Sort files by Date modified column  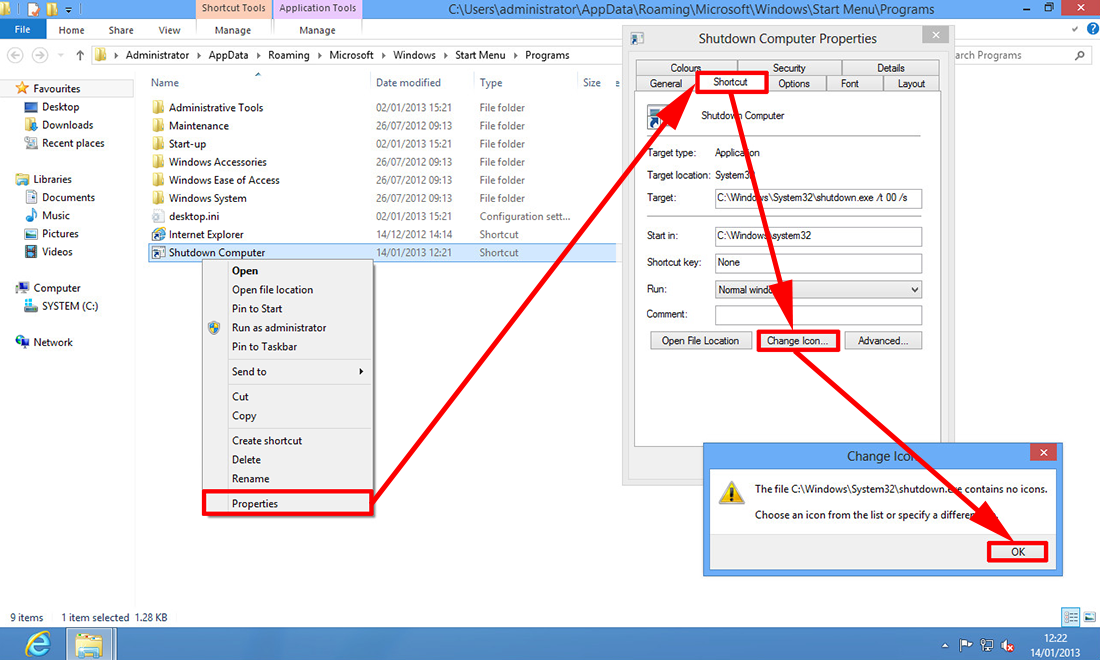coord(408,83)
